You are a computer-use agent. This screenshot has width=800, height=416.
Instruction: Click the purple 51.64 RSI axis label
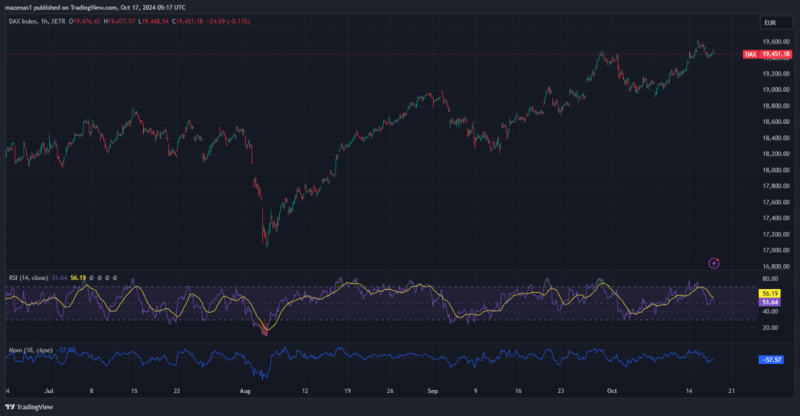click(x=770, y=302)
